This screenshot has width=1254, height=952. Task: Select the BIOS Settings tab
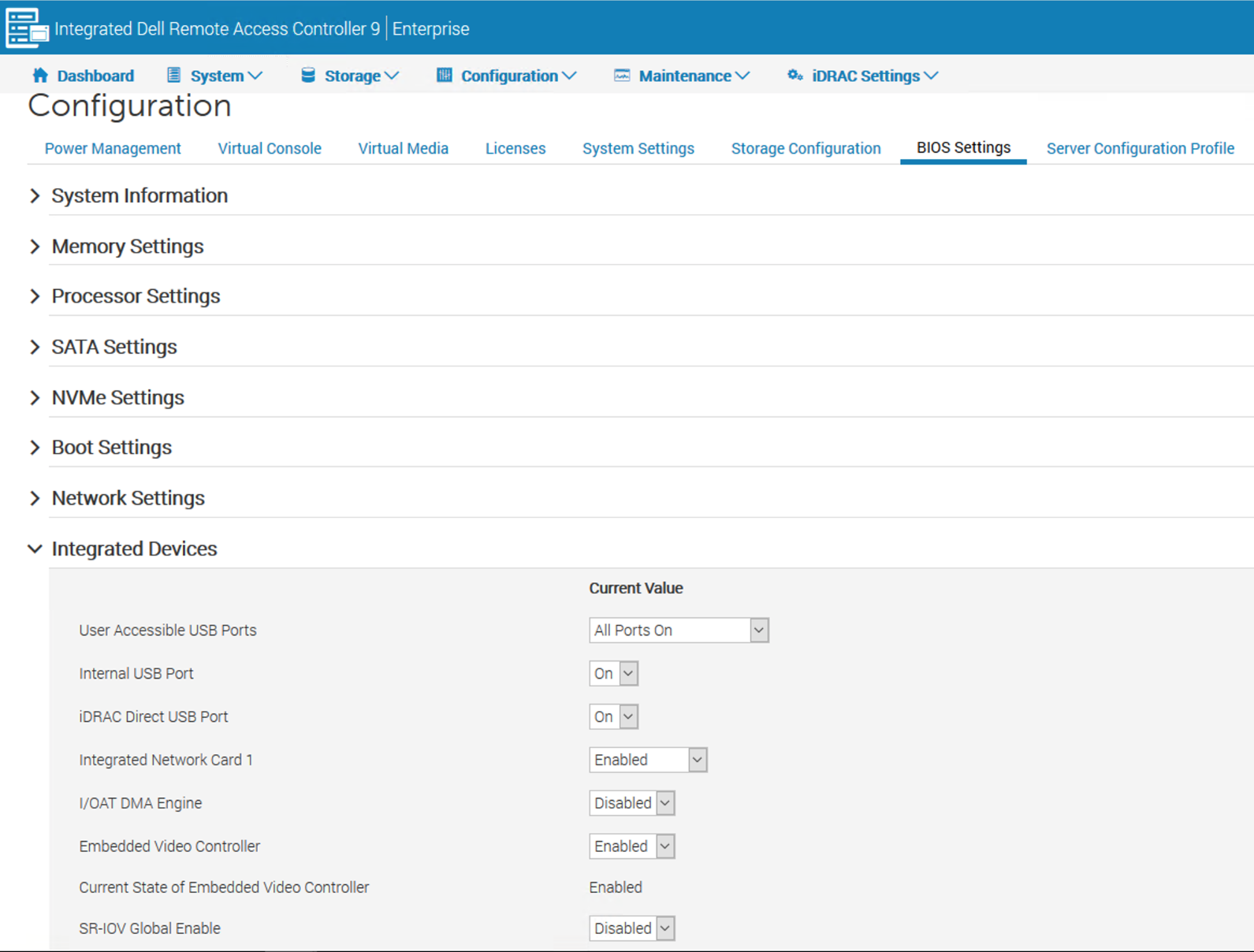point(963,147)
